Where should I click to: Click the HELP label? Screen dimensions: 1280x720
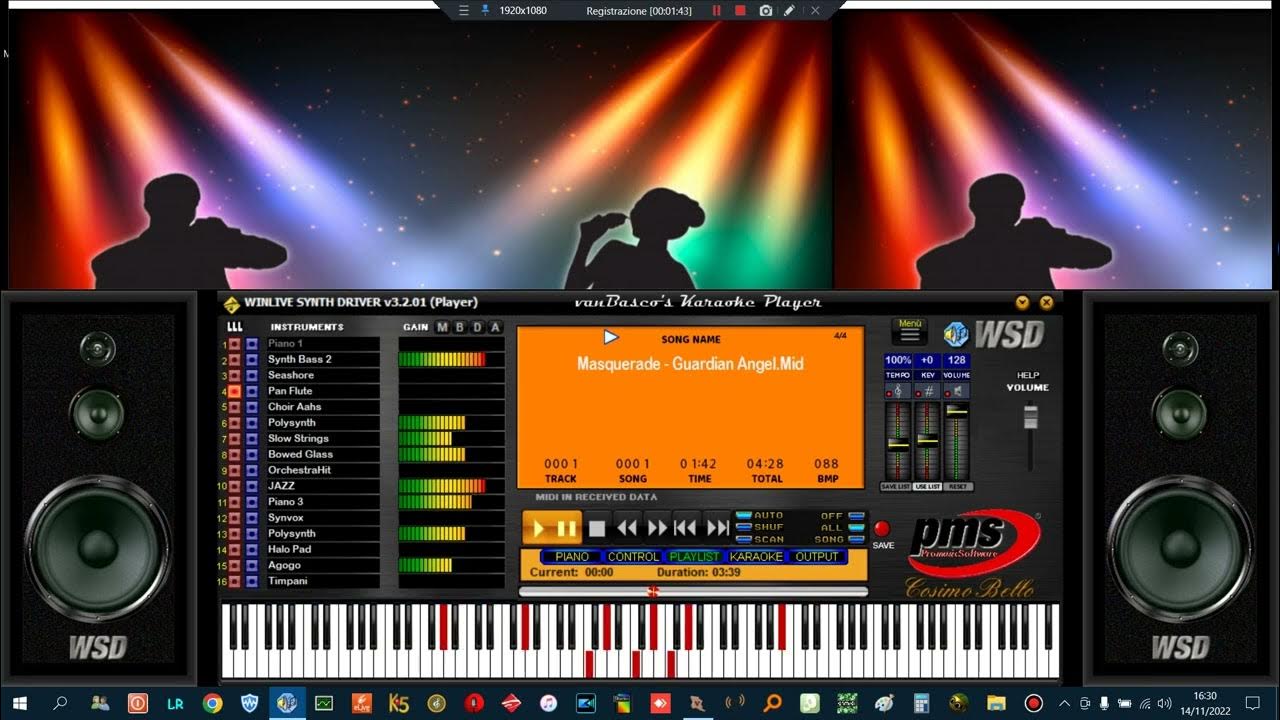[x=1028, y=376]
